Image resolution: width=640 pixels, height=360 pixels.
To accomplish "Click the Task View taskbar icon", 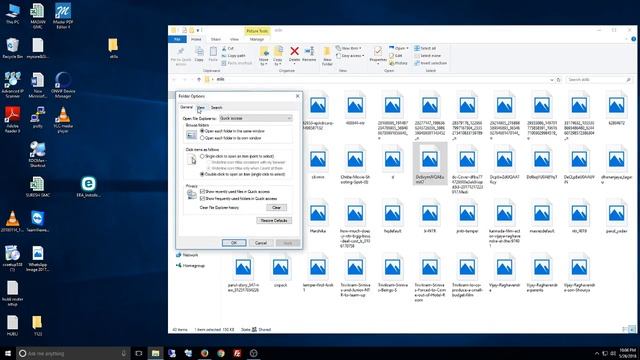I will [139, 353].
